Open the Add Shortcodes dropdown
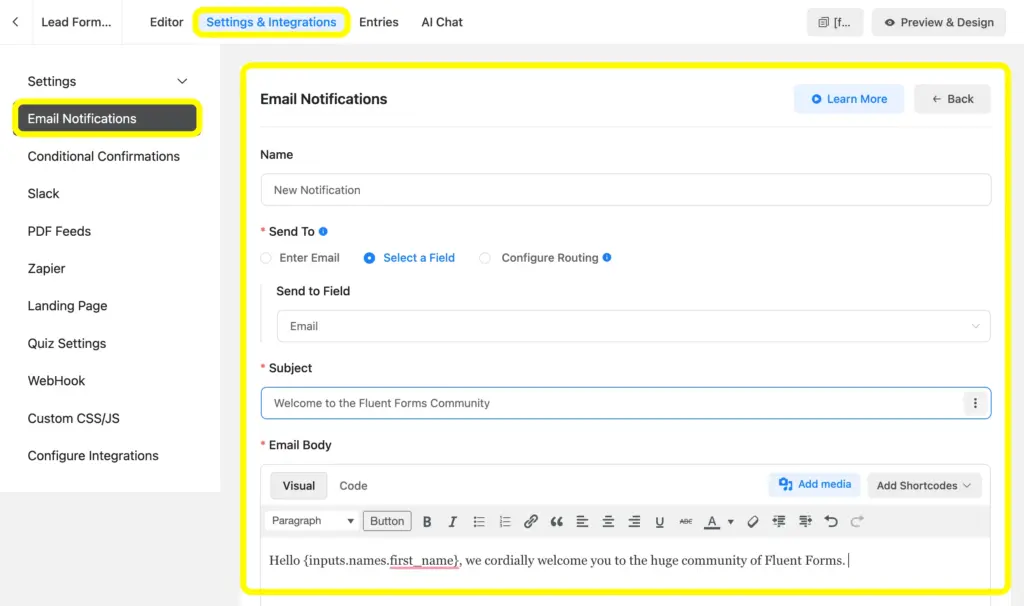Image resolution: width=1024 pixels, height=606 pixels. tap(924, 485)
